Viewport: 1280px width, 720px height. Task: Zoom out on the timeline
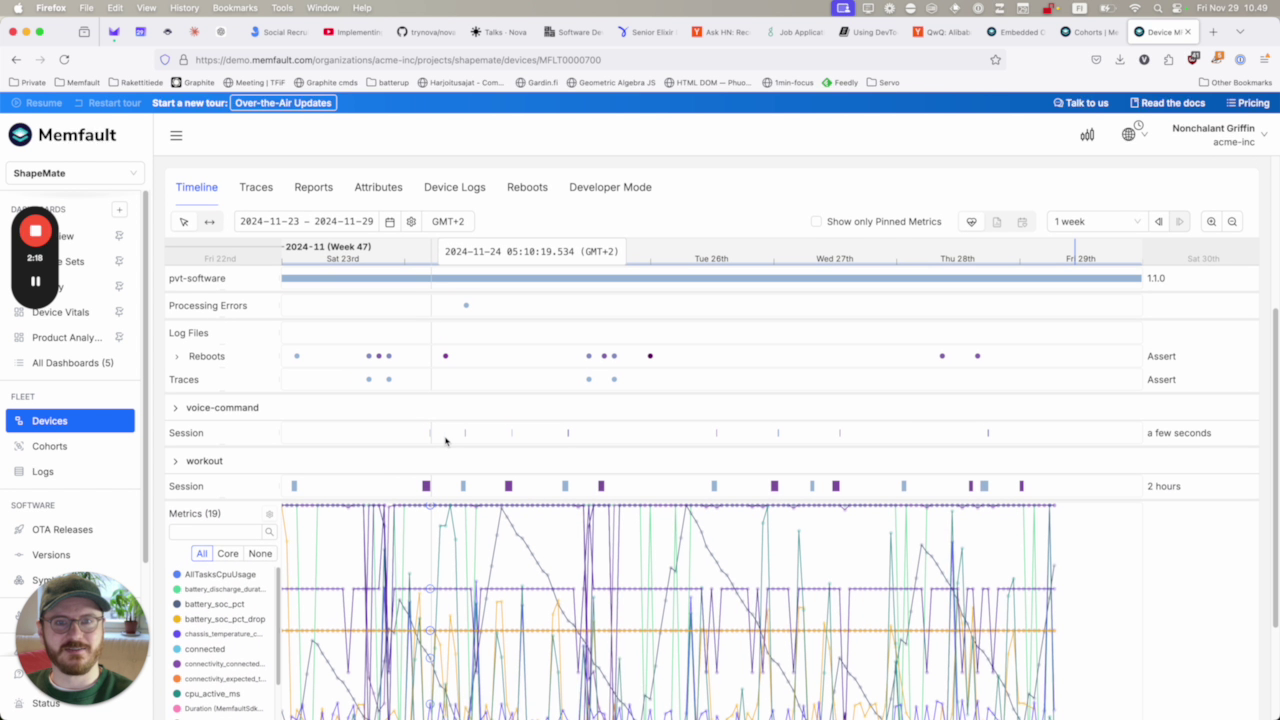click(1232, 222)
